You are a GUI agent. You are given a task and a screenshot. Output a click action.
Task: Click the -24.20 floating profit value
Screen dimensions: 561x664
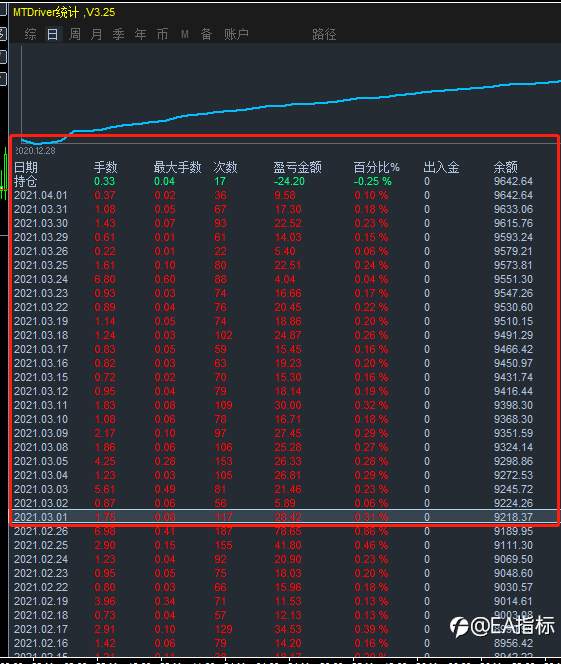tap(289, 181)
